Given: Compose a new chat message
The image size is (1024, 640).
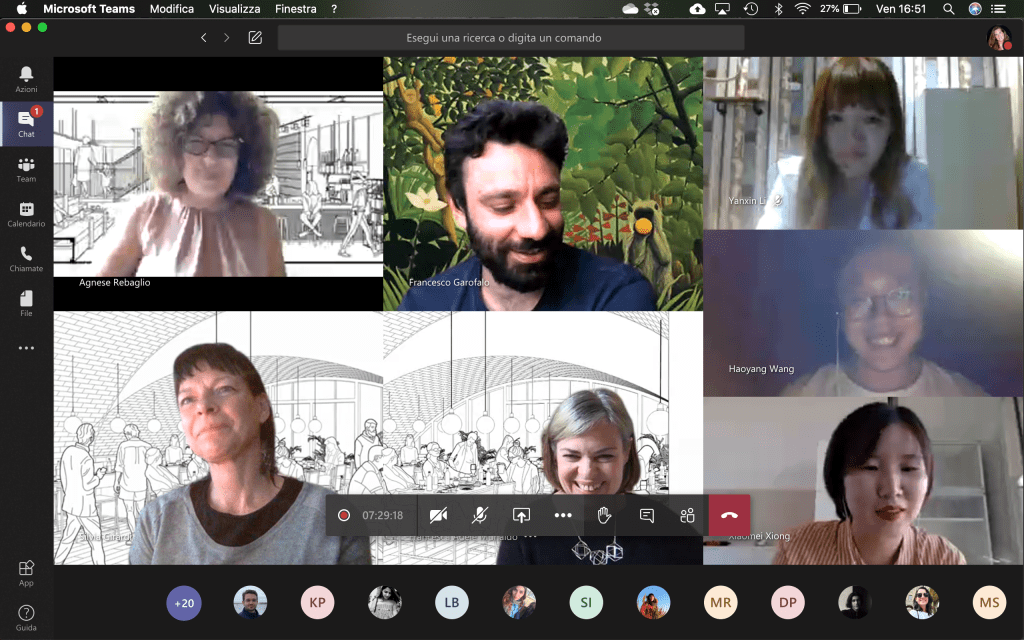Looking at the screenshot, I should click(255, 38).
